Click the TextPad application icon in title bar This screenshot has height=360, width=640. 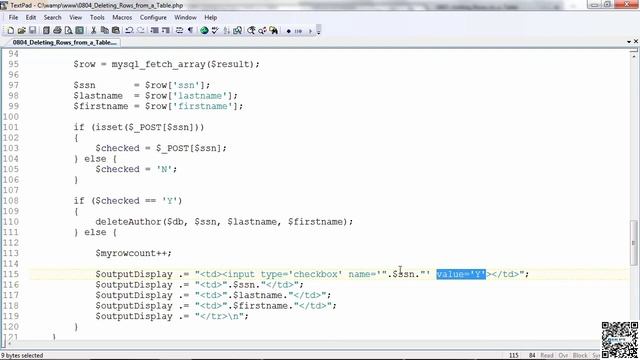(x=4, y=5)
